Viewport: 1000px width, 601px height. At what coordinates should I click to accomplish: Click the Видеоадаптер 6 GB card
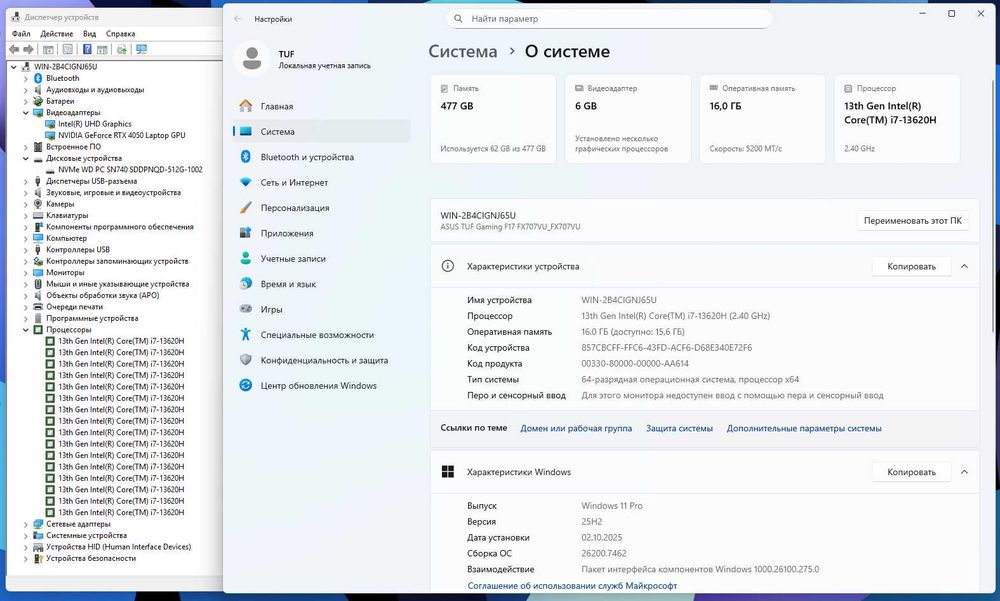628,119
